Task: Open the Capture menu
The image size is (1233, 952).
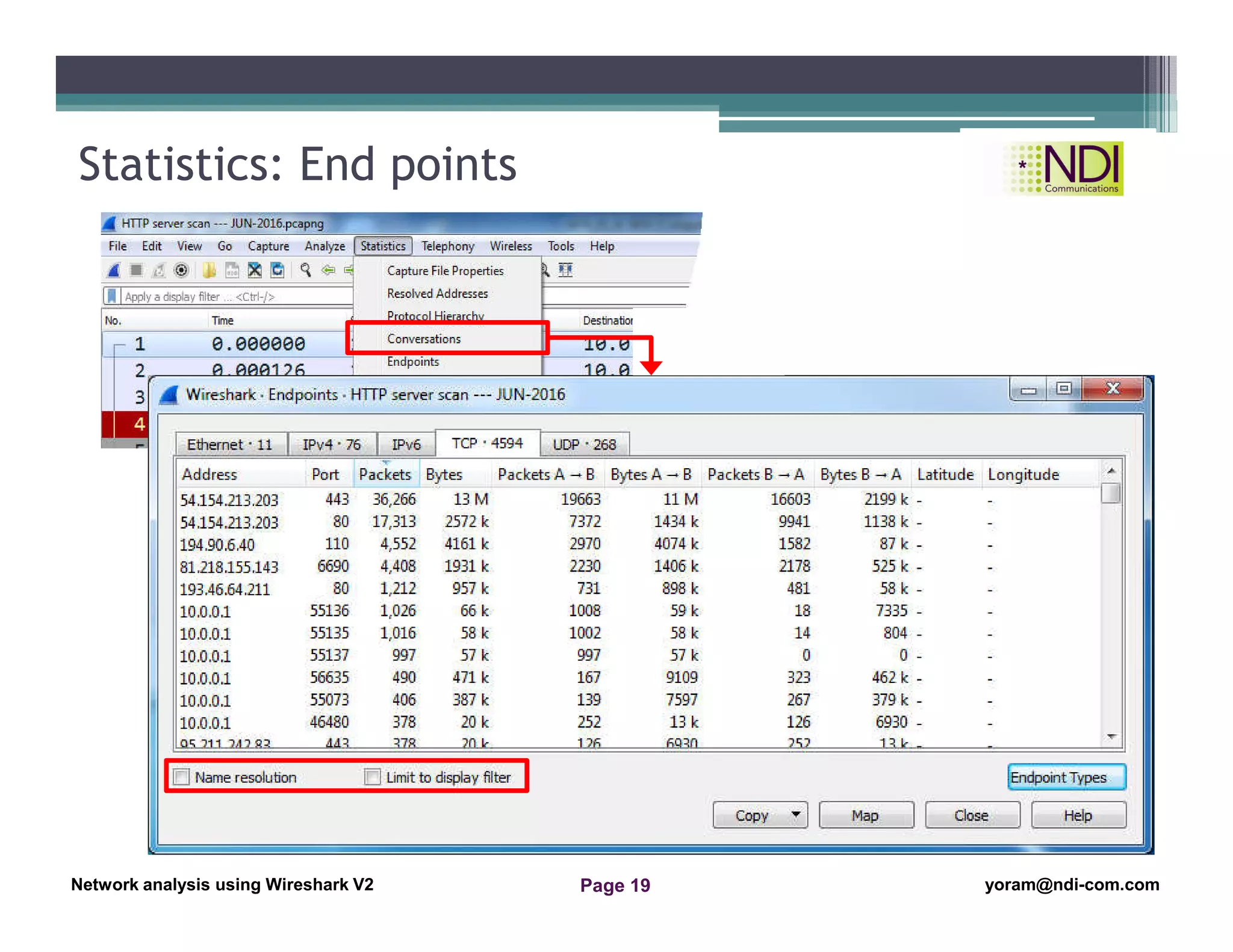Action: coord(269,246)
